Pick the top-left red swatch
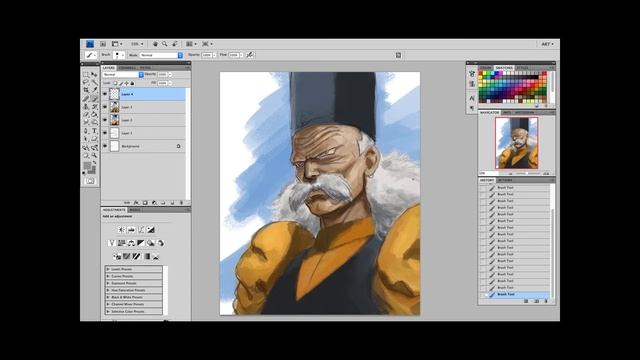Viewport: 640px width, 360px height. coord(481,73)
